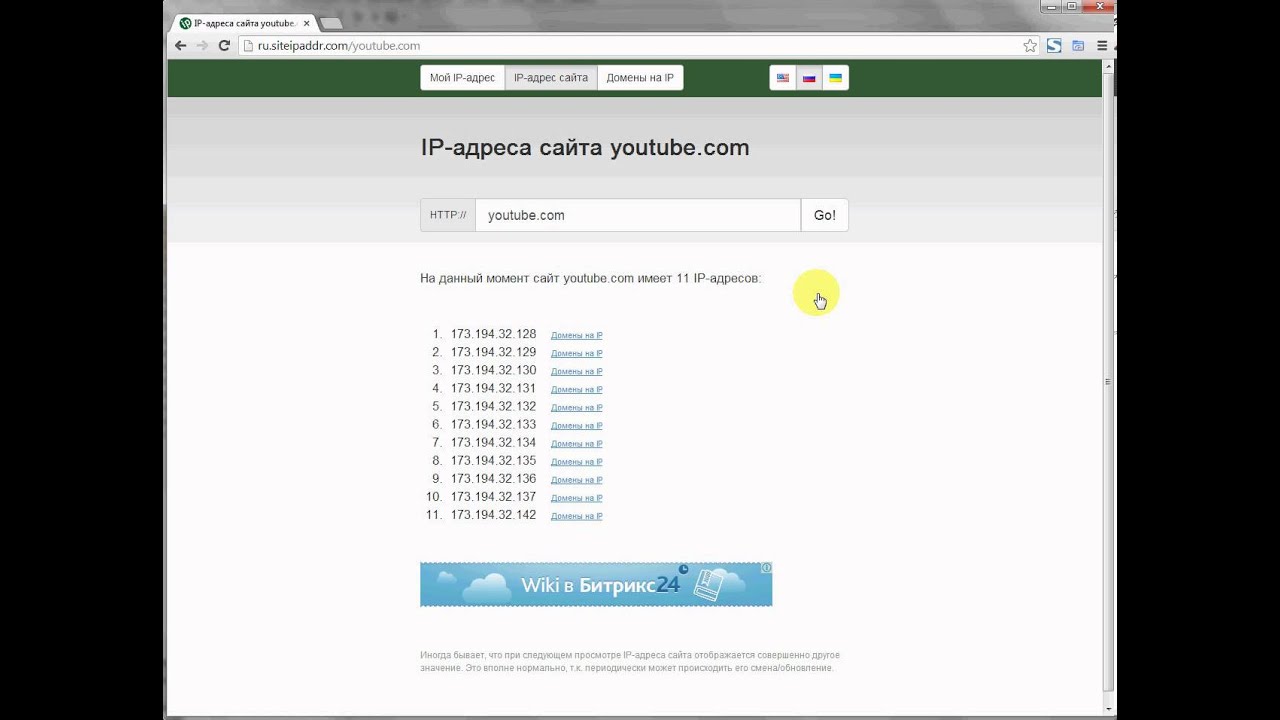Click IP address 173.194.32.129 text

(493, 352)
